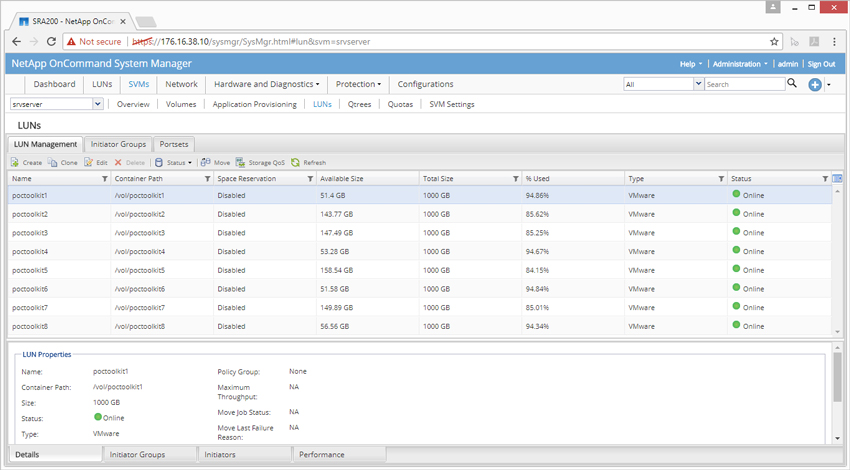Click the 94.67% used value
850x470 pixels.
tap(537, 252)
